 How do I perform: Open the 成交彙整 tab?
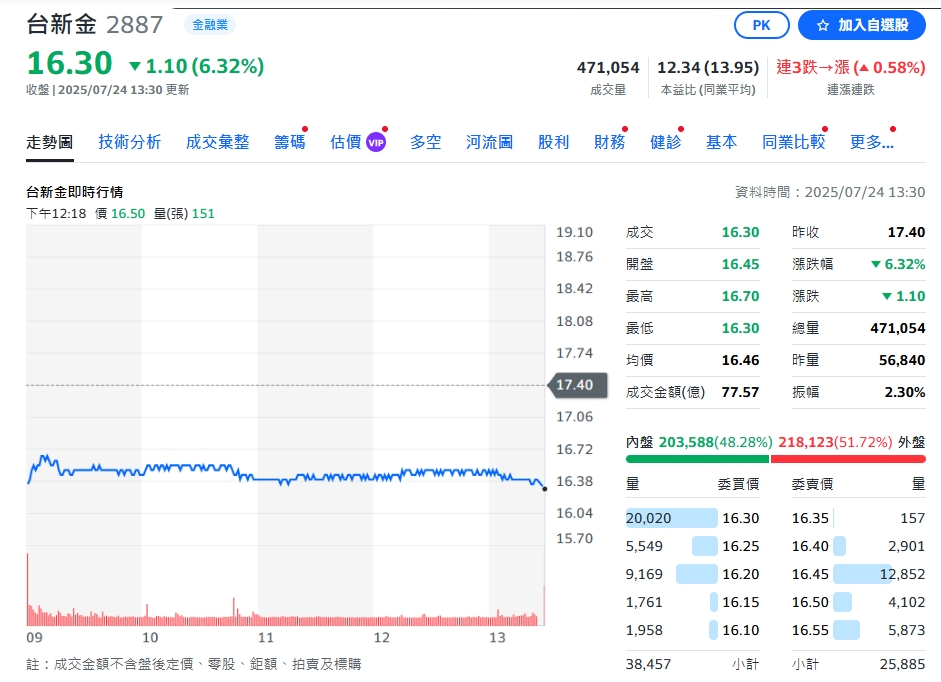click(x=217, y=142)
